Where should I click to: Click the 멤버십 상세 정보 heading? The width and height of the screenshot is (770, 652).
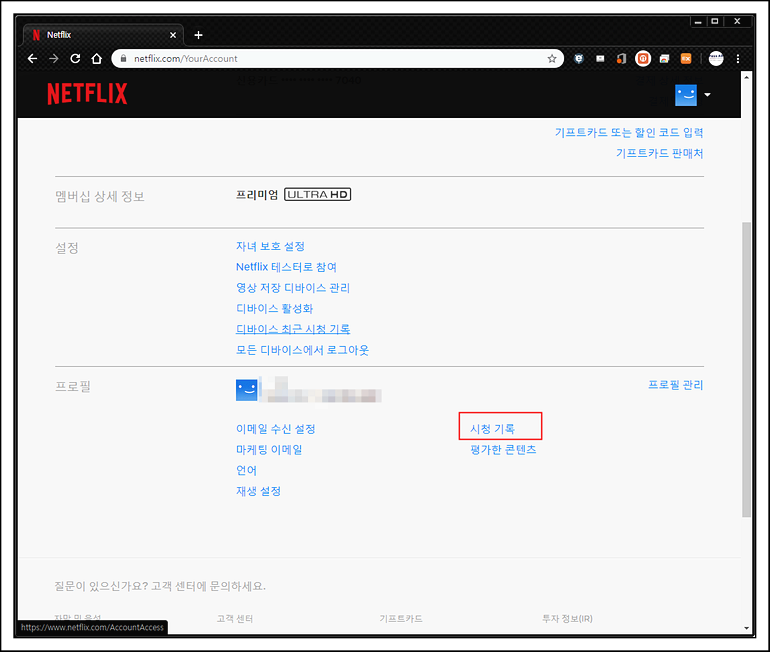click(100, 196)
